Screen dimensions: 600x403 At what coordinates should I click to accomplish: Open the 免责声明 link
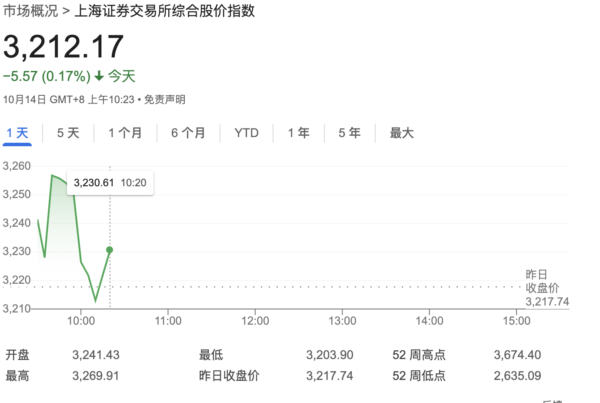pos(165,98)
